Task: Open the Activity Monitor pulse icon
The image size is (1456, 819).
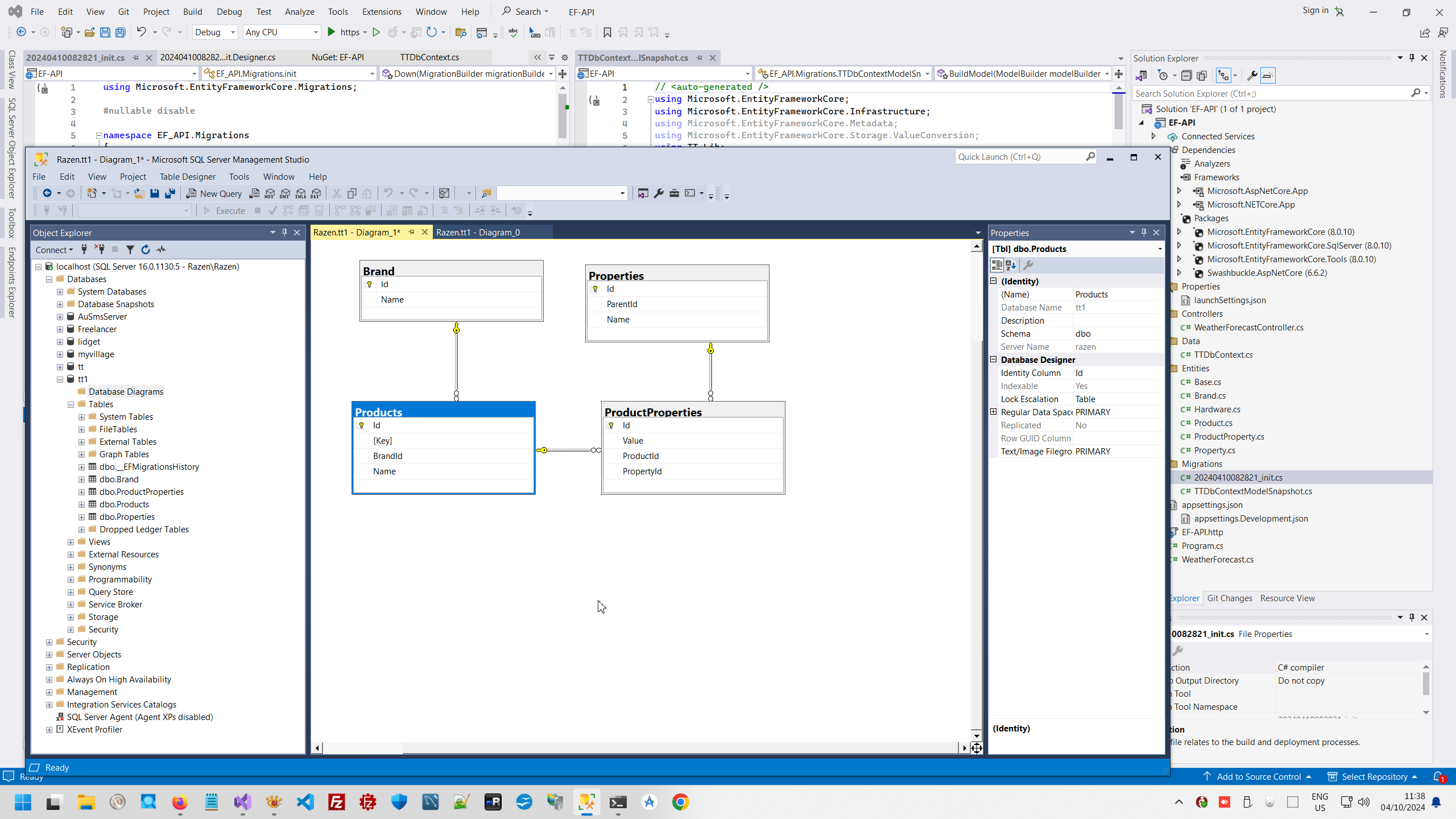Action: 162,250
